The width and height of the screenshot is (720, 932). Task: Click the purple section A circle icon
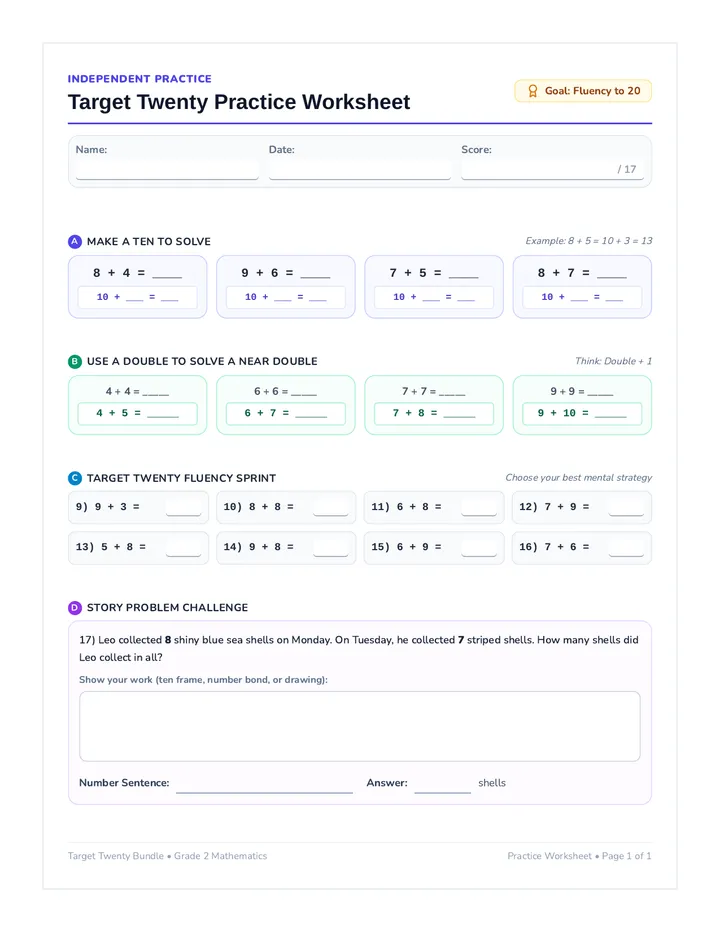[x=74, y=241]
